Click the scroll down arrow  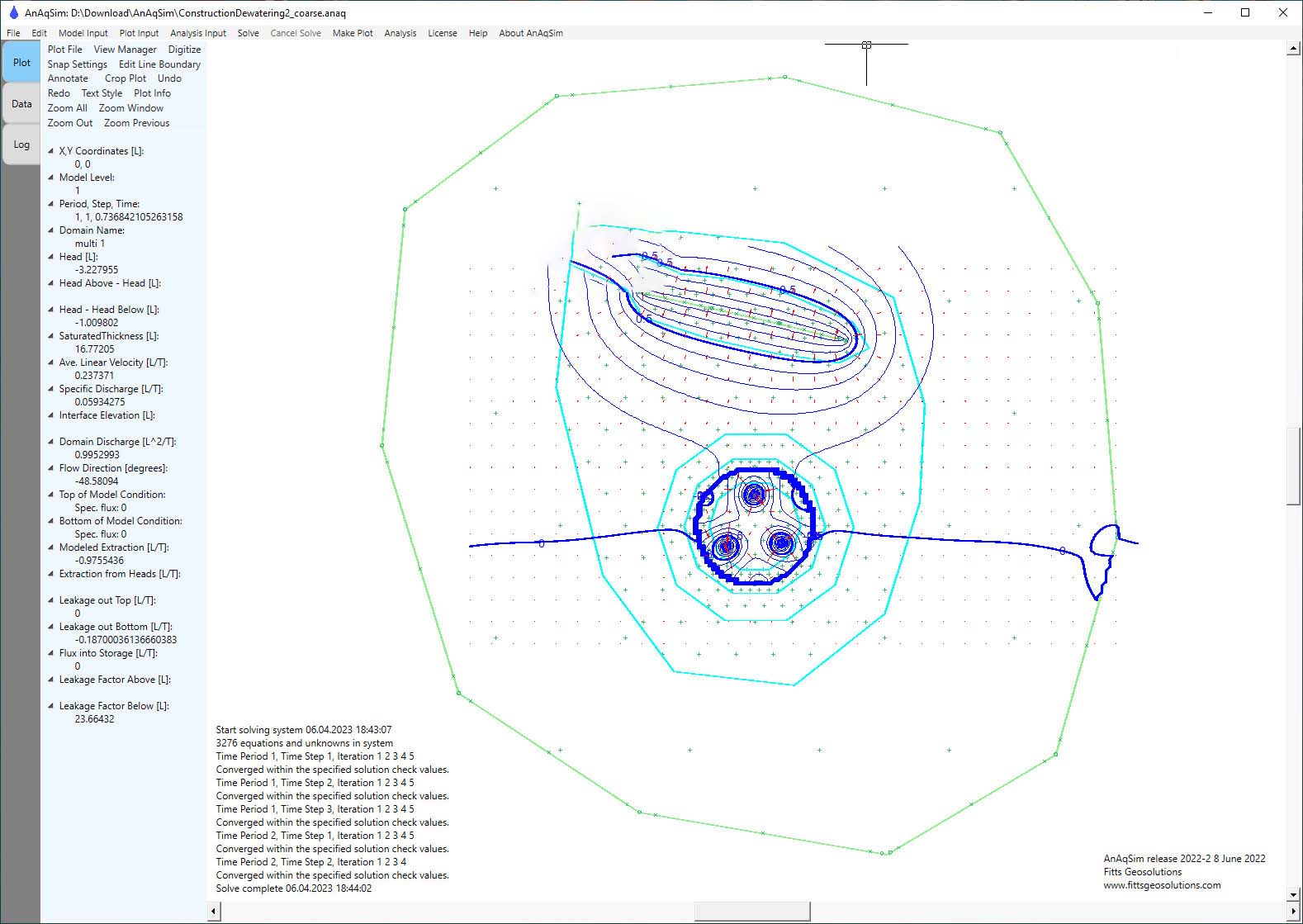(1293, 894)
